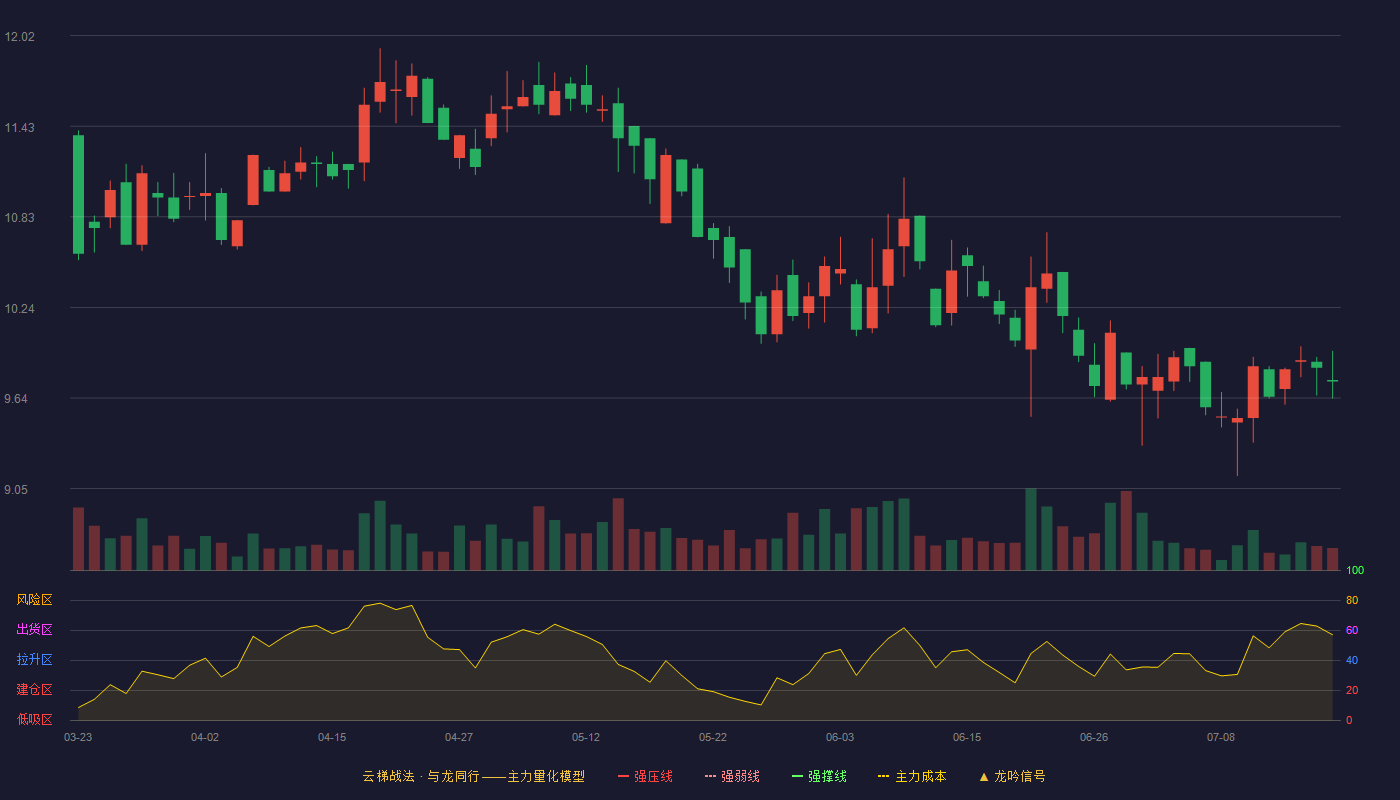Image resolution: width=1400 pixels, height=800 pixels.
Task: Click the 12.02 price axis label
Action: 19,37
